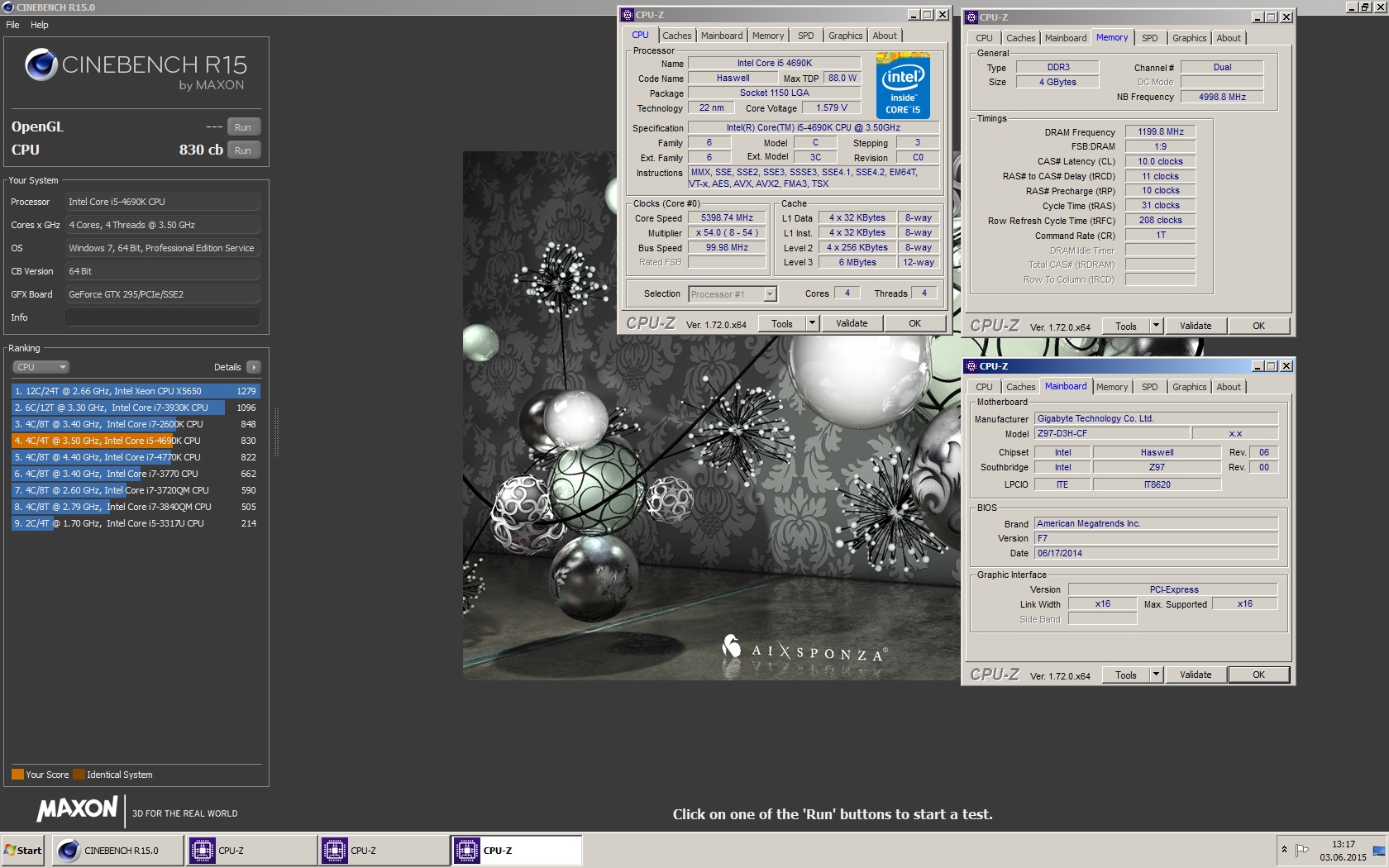The height and width of the screenshot is (868, 1389).
Task: Click the rendered Cinebench scene image
Action: [712, 416]
